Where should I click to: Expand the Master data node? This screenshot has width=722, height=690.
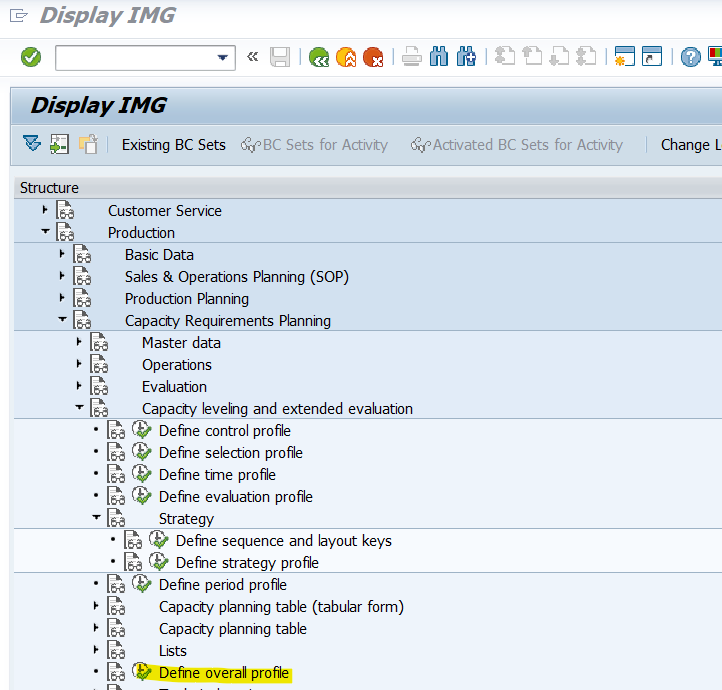click(x=79, y=342)
